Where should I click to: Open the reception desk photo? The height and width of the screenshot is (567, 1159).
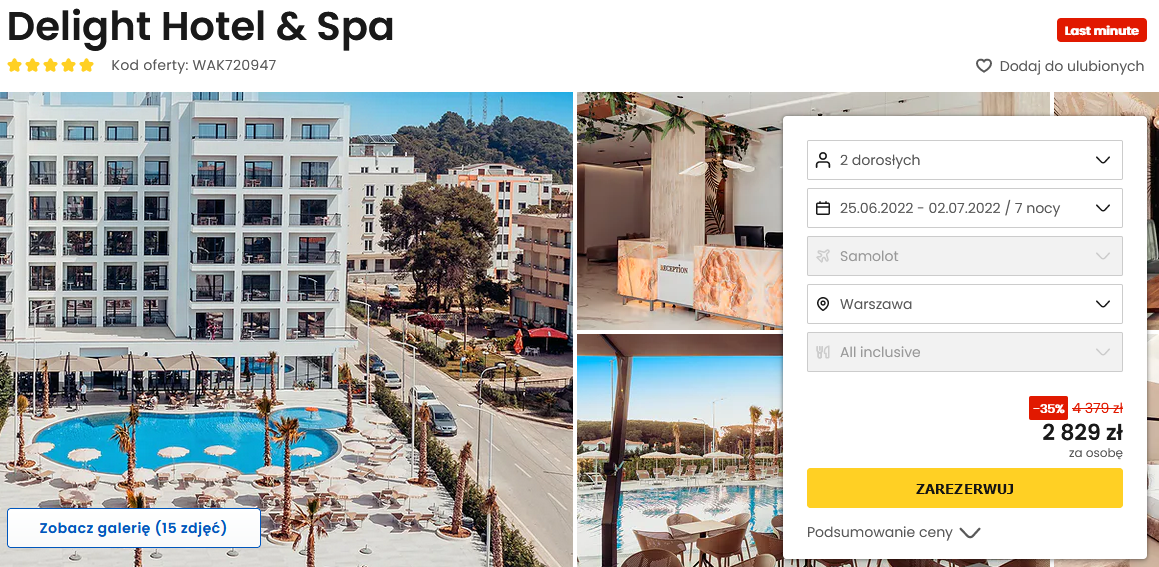[x=680, y=211]
